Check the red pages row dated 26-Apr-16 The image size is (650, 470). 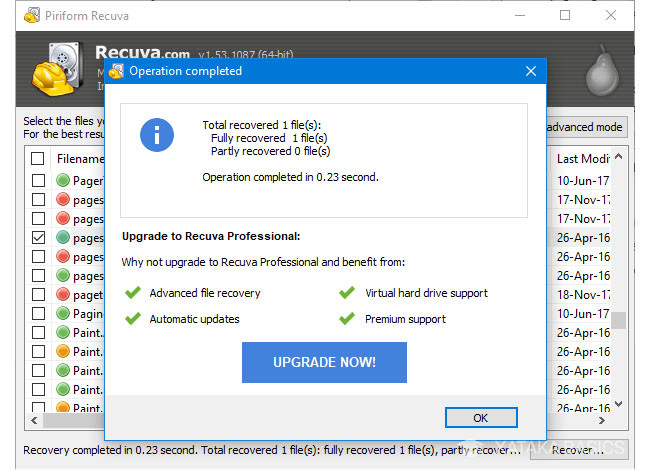(x=39, y=257)
